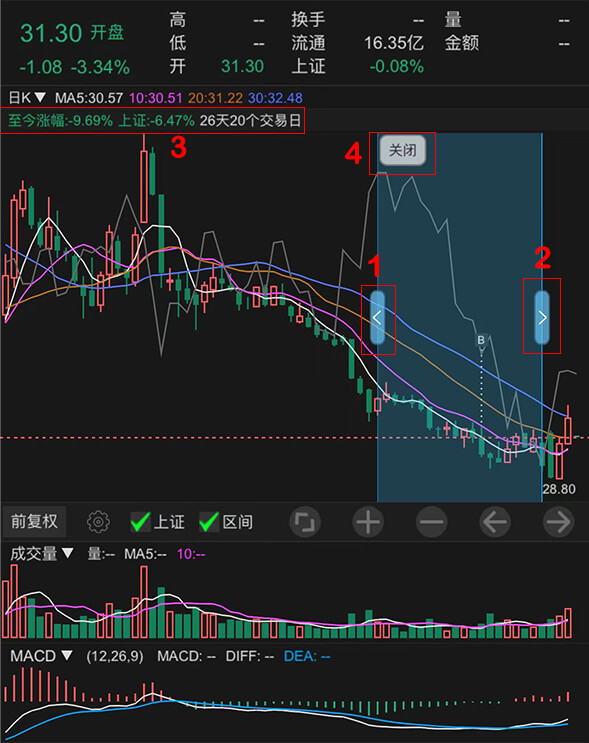The width and height of the screenshot is (589, 743).
Task: Shift chart left with arrow icon
Action: coord(495,522)
